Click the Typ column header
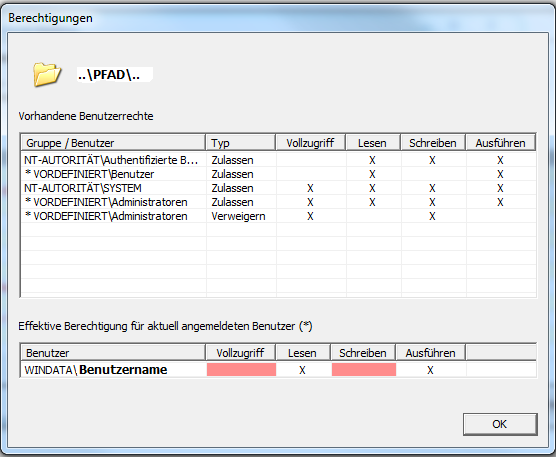This screenshot has width=556, height=457. (x=240, y=143)
